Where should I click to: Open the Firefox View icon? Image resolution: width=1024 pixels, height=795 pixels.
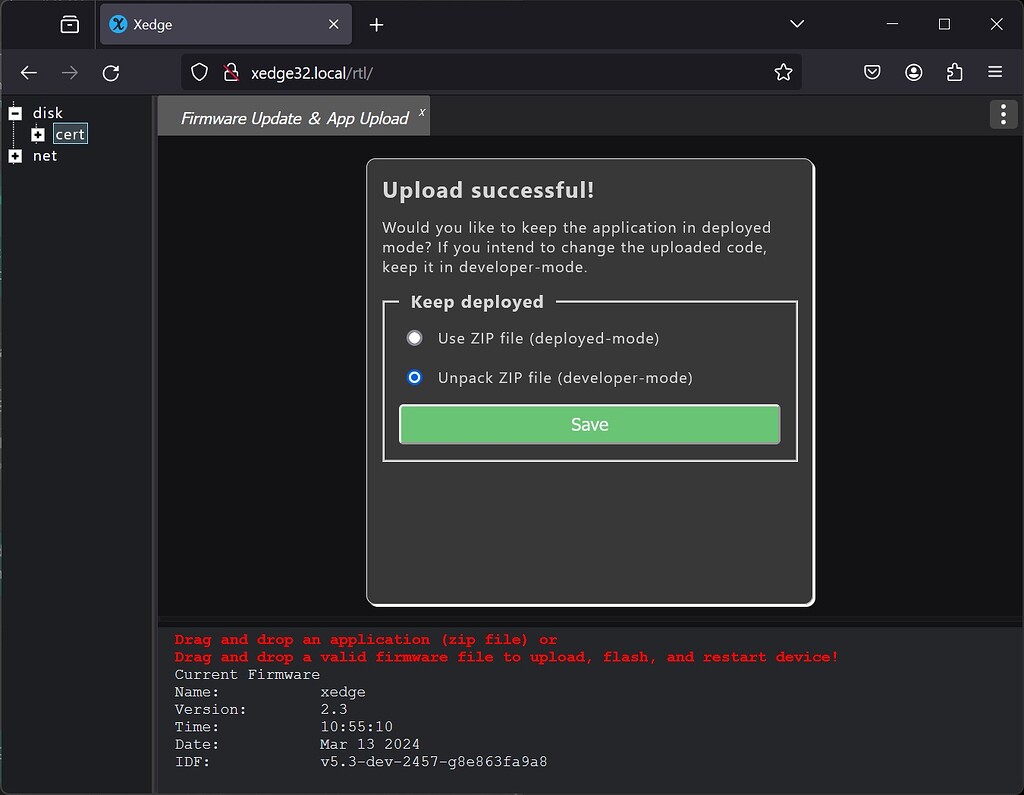[69, 25]
